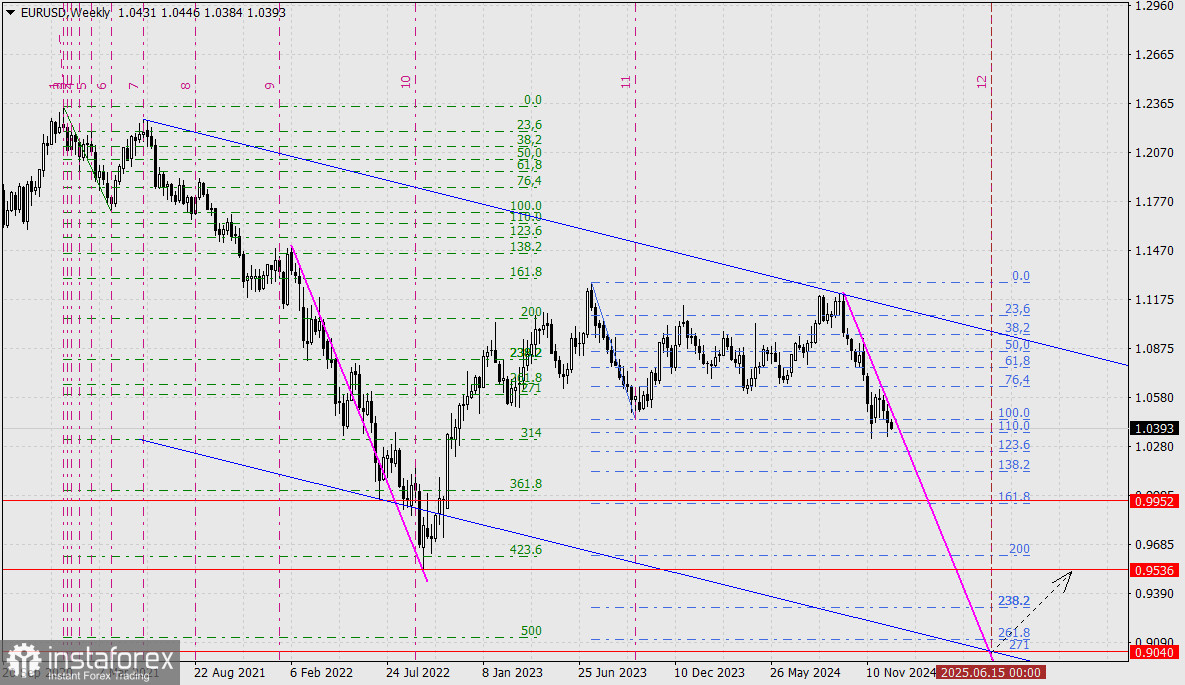Click Fibonacci time zone marker 12
The image size is (1185, 685).
click(982, 81)
